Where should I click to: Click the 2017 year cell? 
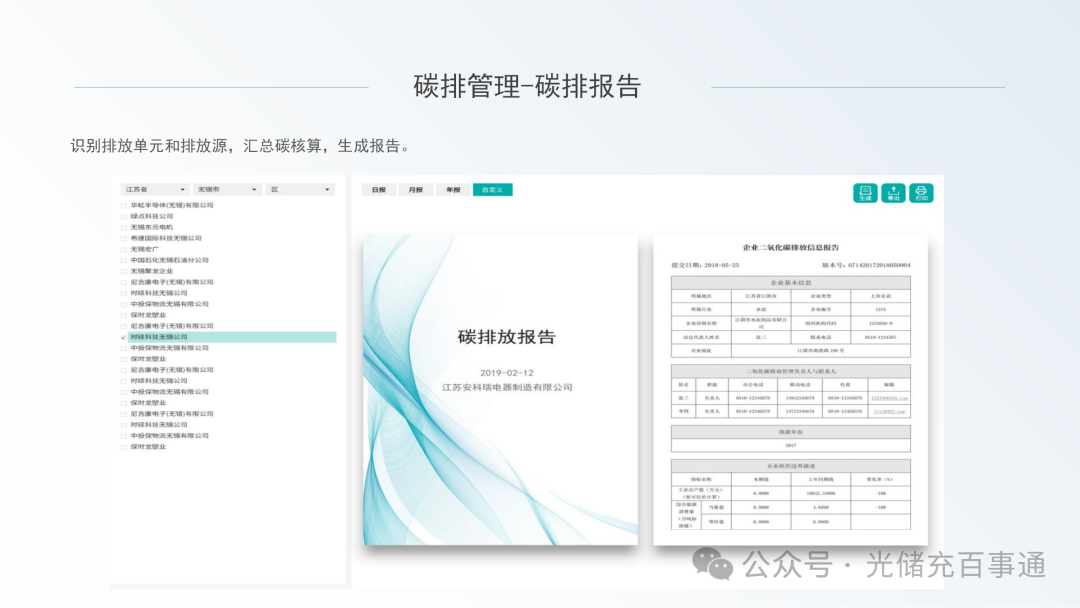click(x=791, y=445)
